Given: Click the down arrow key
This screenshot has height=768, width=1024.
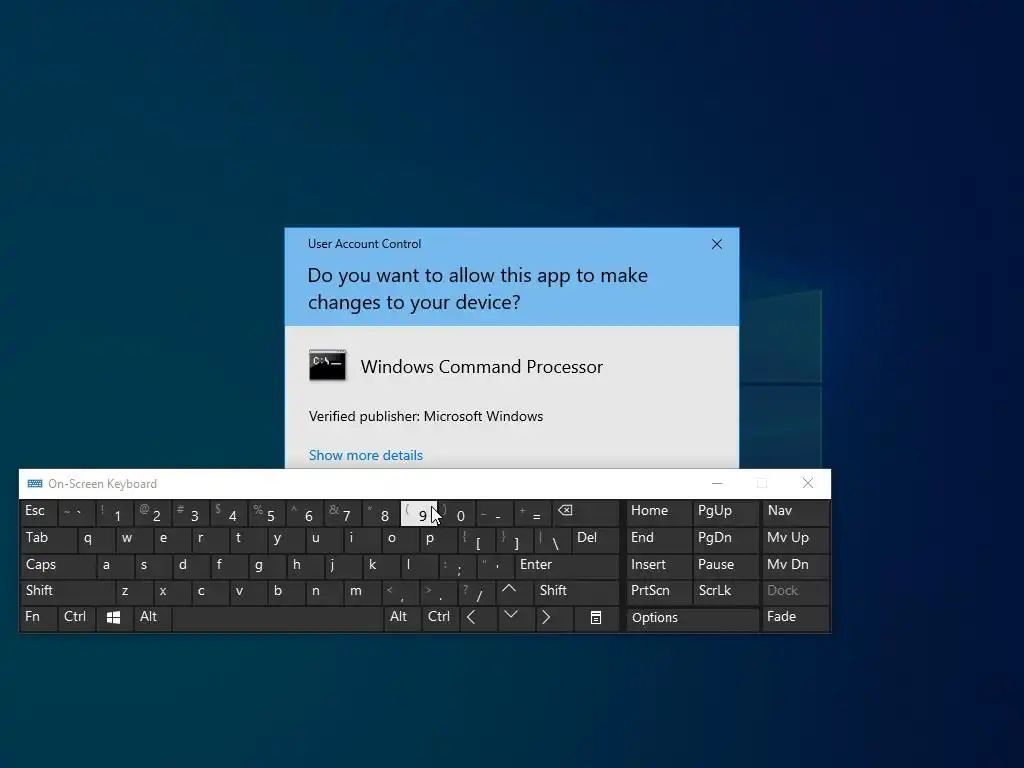Looking at the screenshot, I should 517,618.
